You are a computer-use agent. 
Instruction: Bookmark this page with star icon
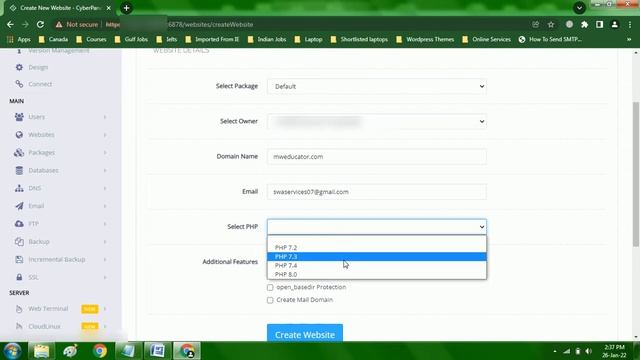(551, 24)
